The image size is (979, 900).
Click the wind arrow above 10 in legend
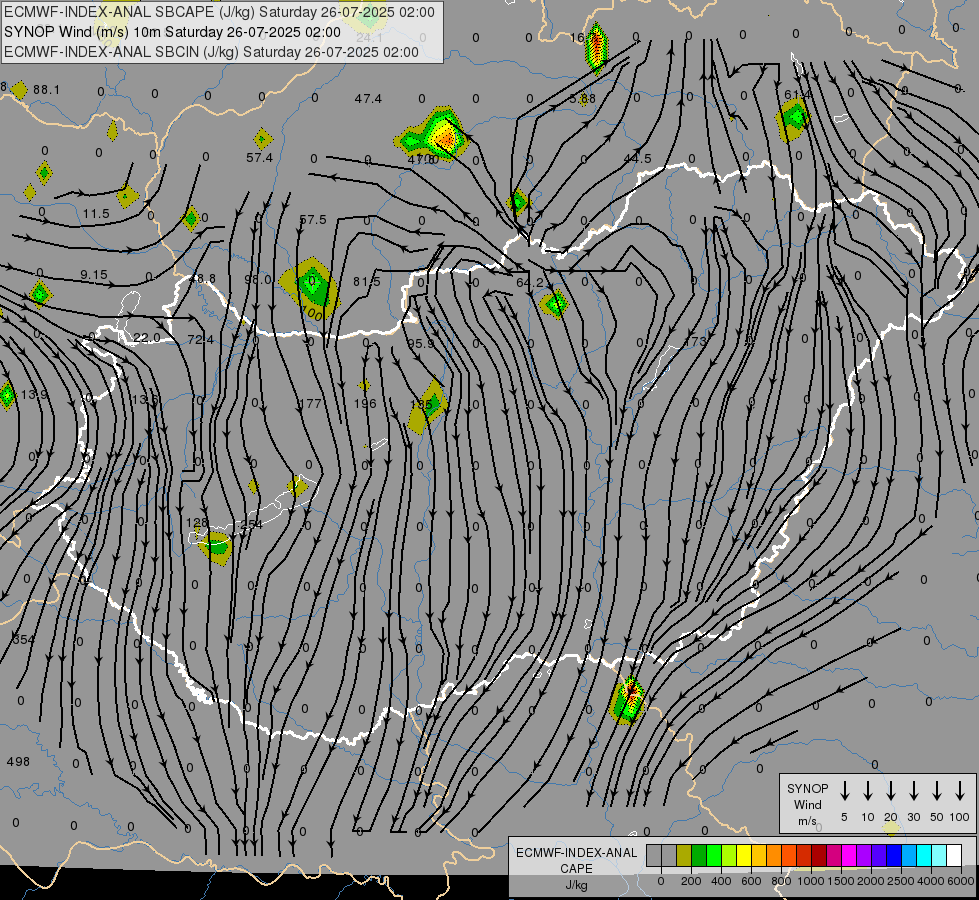pyautogui.click(x=868, y=791)
